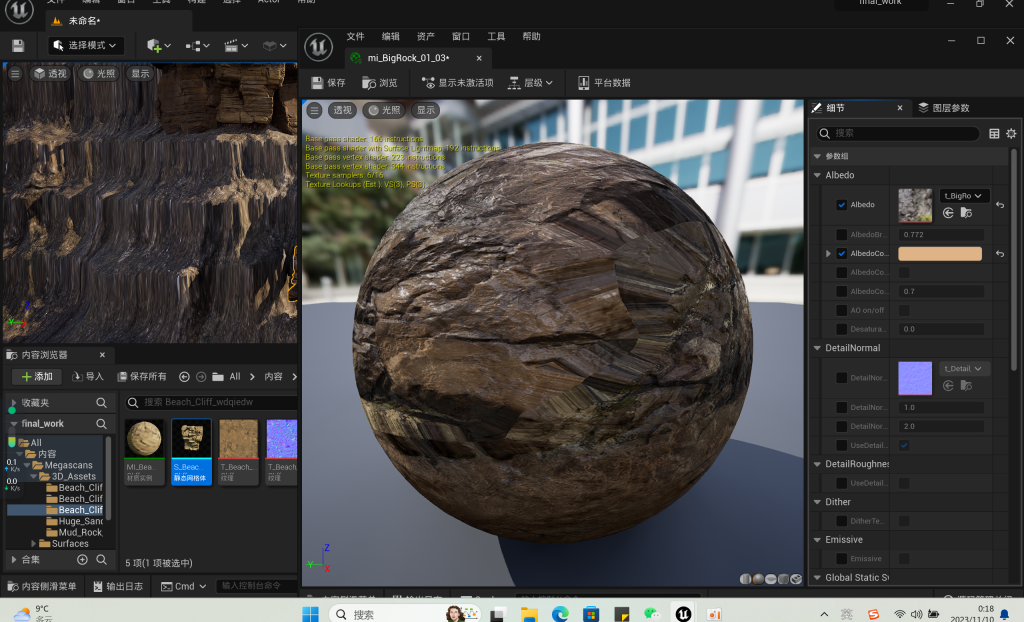Viewport: 1024px width, 622px height.
Task: Select the cube preview mesh shape
Action: pyautogui.click(x=783, y=579)
